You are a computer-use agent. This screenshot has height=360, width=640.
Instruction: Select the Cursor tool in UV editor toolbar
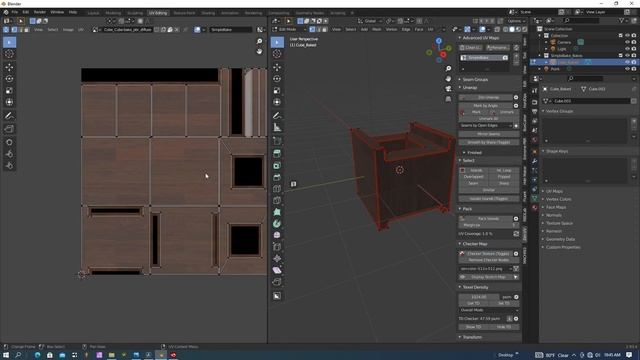click(x=9, y=54)
